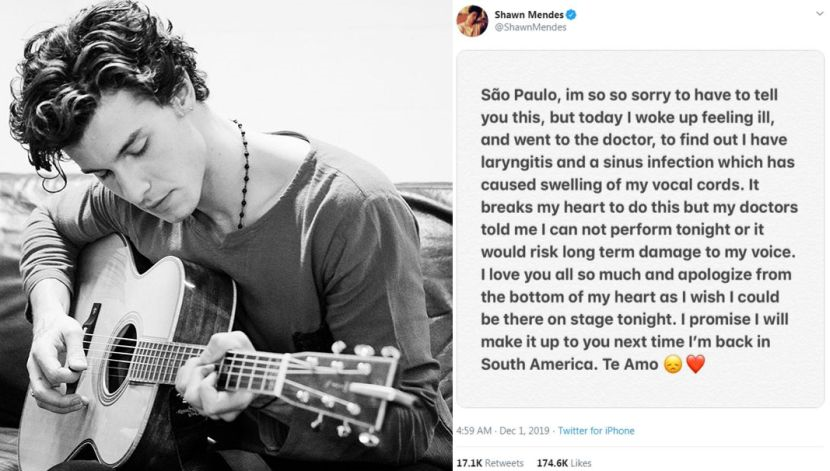Click the blue verified badge
Image resolution: width=830 pixels, height=471 pixels.
tap(573, 14)
